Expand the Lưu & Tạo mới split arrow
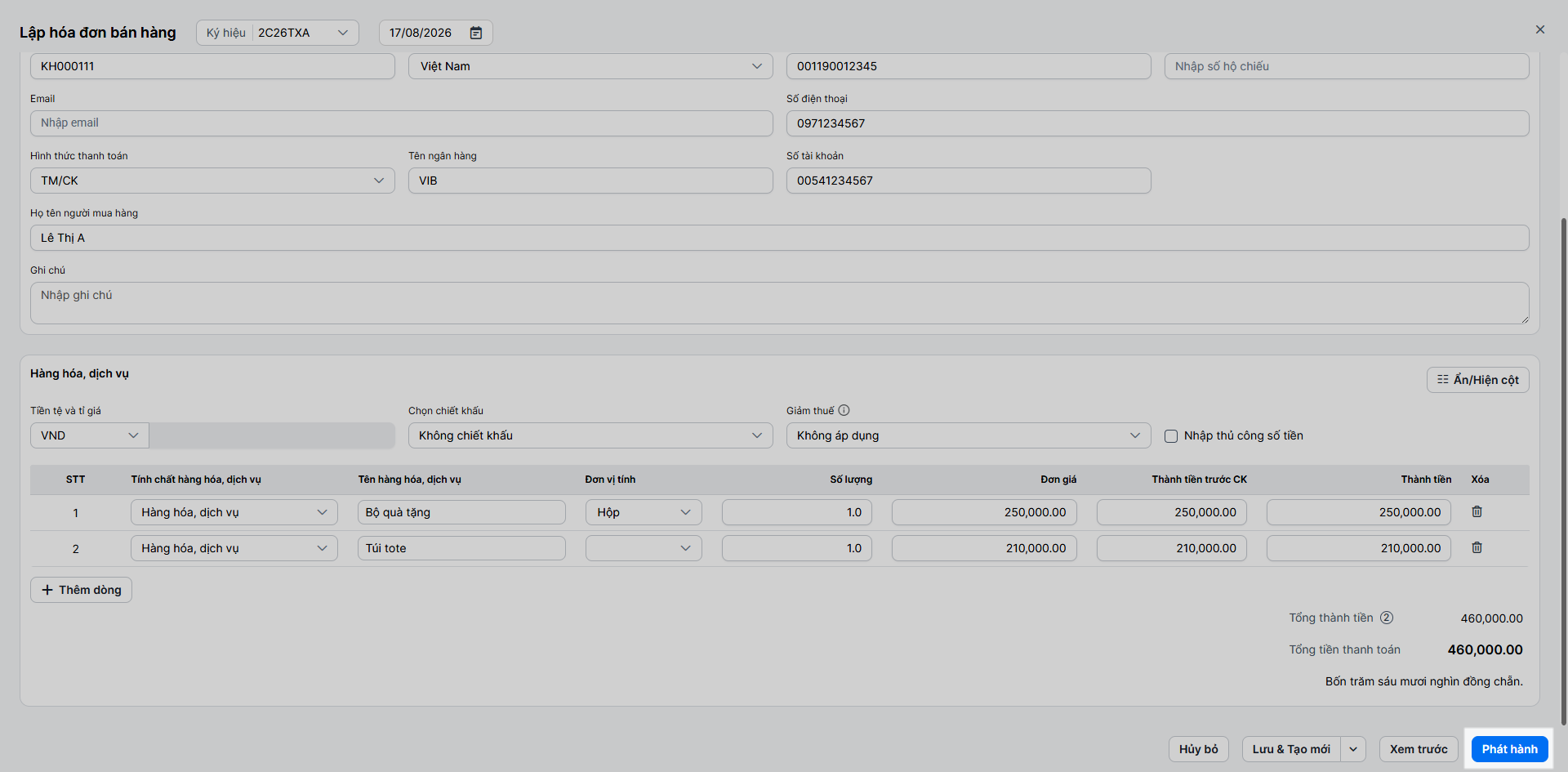This screenshot has width=1568, height=772. 1353,749
